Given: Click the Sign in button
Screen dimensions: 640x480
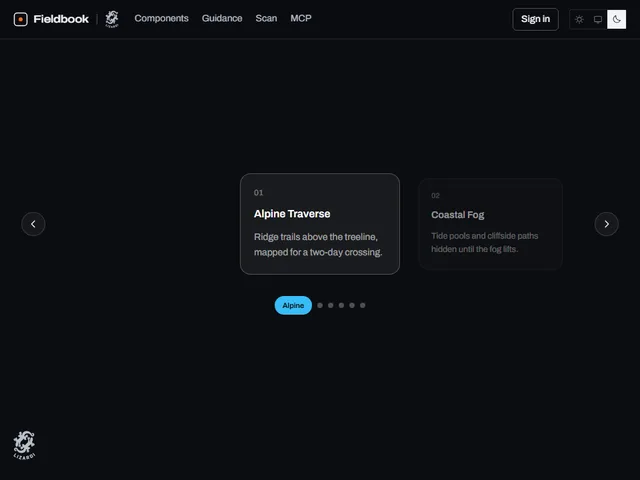Looking at the screenshot, I should 535,19.
